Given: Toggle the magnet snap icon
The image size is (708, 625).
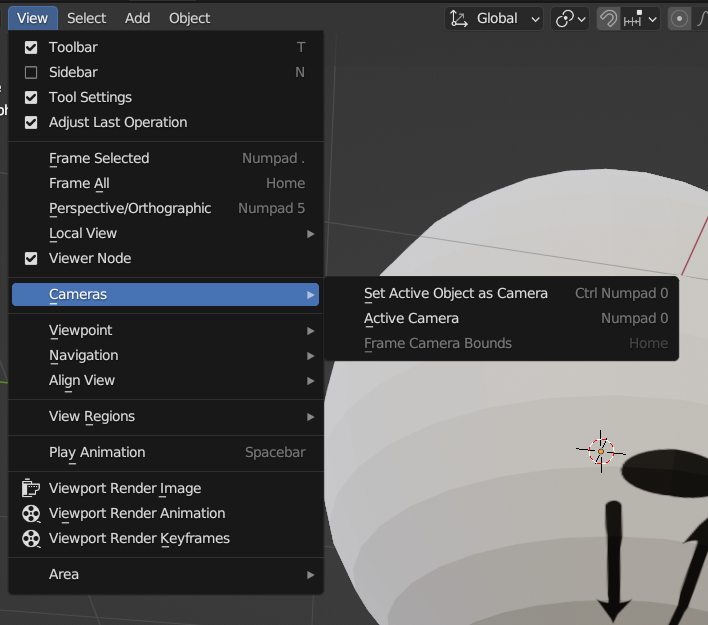Looking at the screenshot, I should pos(607,18).
